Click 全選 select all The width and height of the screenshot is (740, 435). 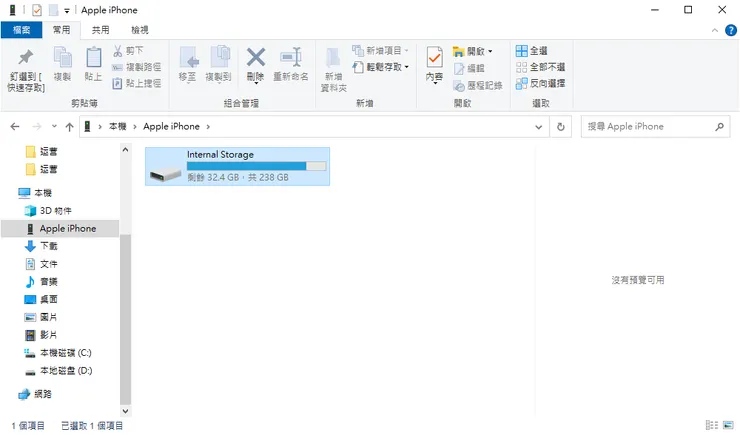(x=531, y=50)
